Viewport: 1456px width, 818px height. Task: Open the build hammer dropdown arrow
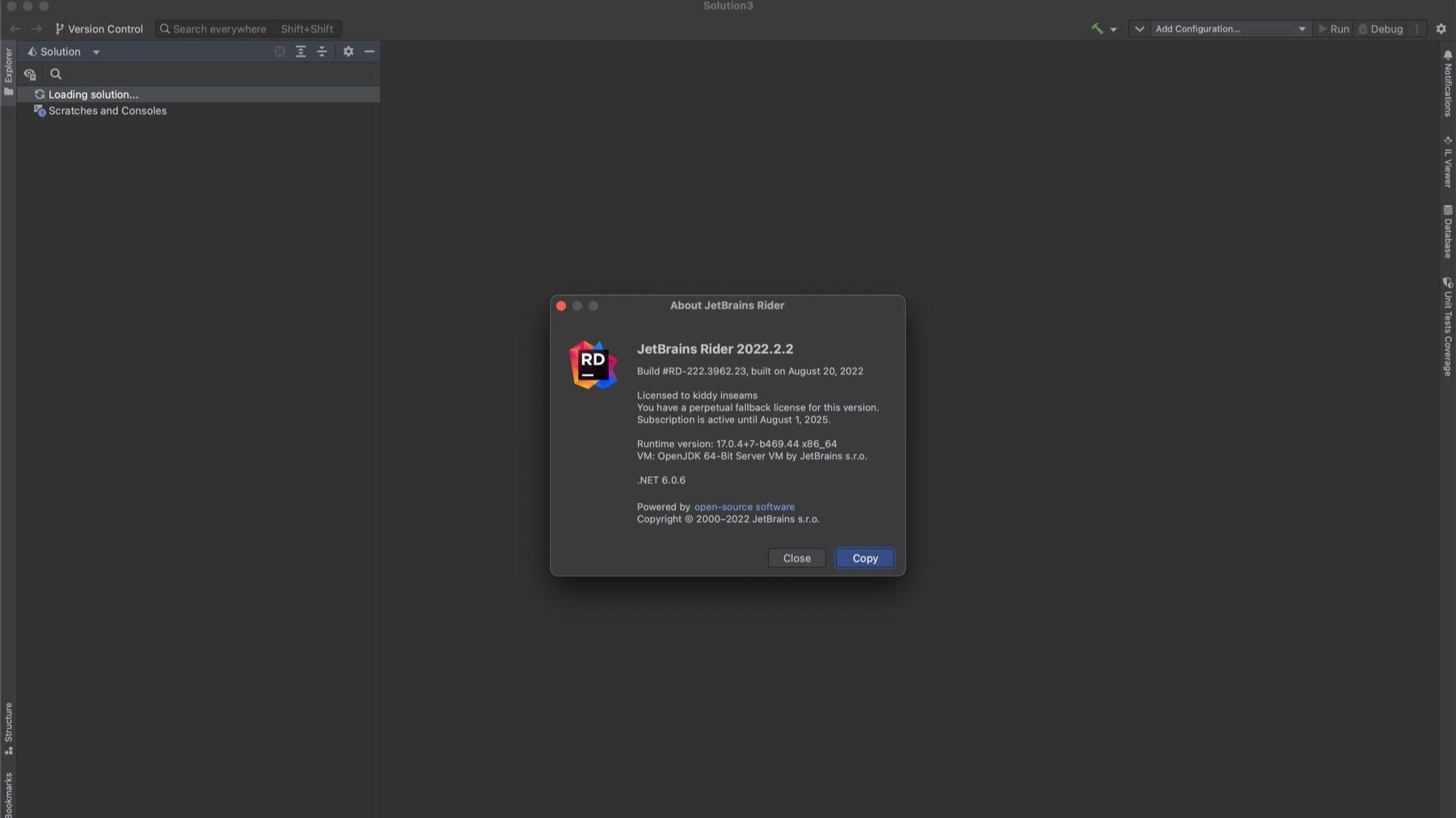point(1113,30)
